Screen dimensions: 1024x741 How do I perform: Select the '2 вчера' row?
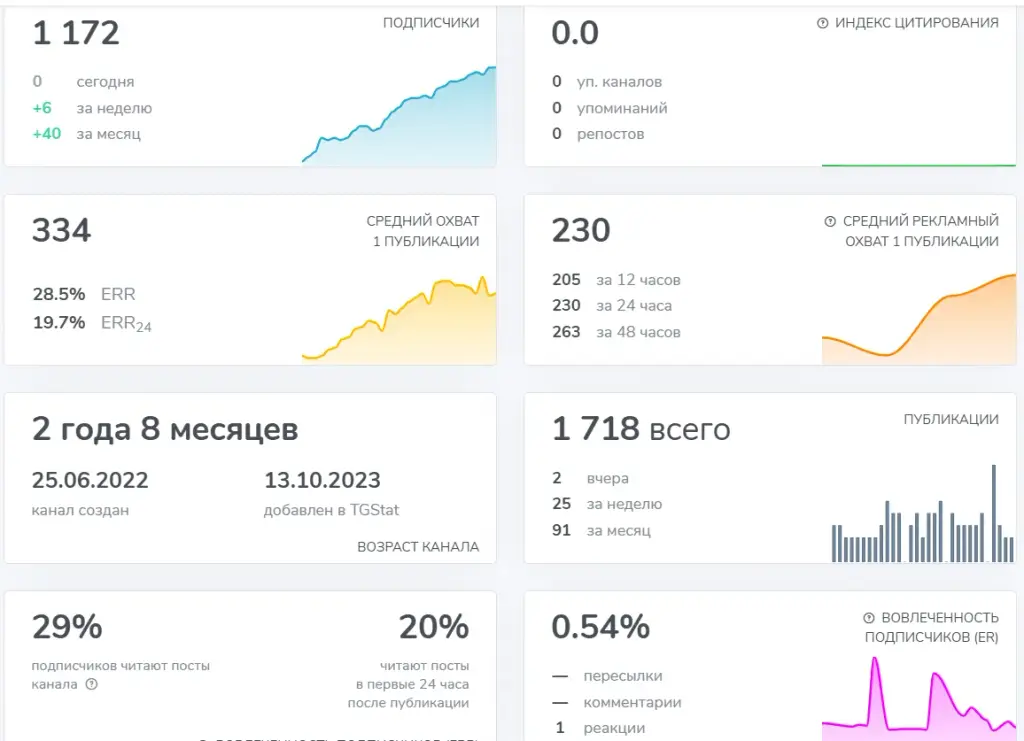point(590,479)
